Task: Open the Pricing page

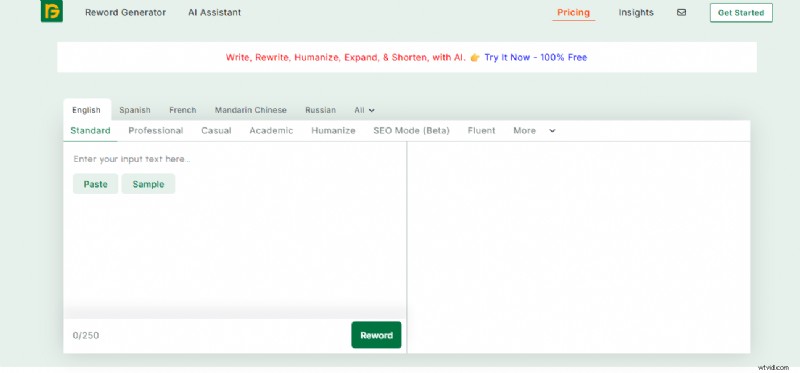Action: (x=573, y=13)
